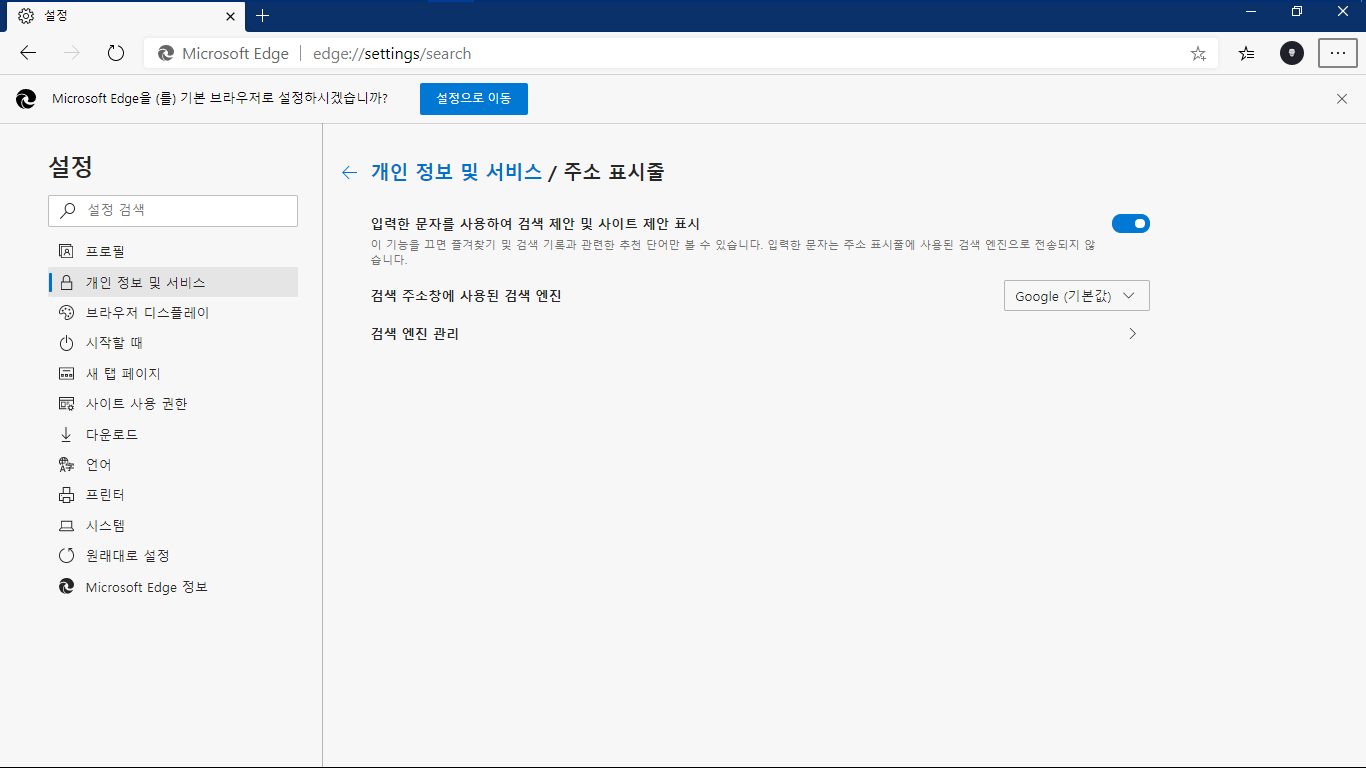Select 개인 정보 및 서비스 in the sidebar

(173, 282)
